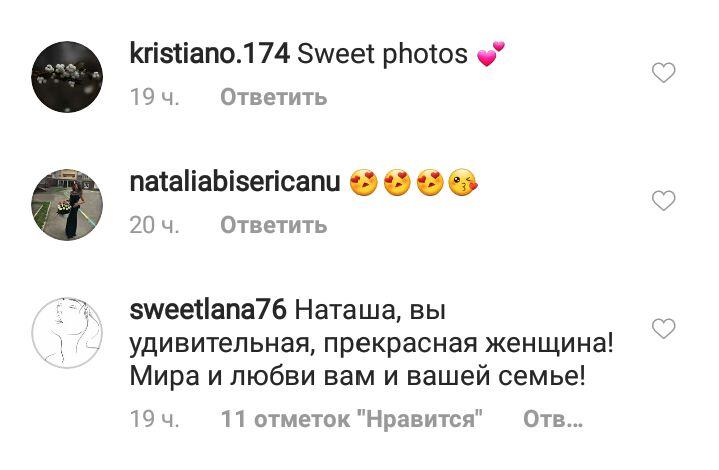Visit the sweetlana76 username link
This screenshot has height=470, width=719.
(x=208, y=310)
